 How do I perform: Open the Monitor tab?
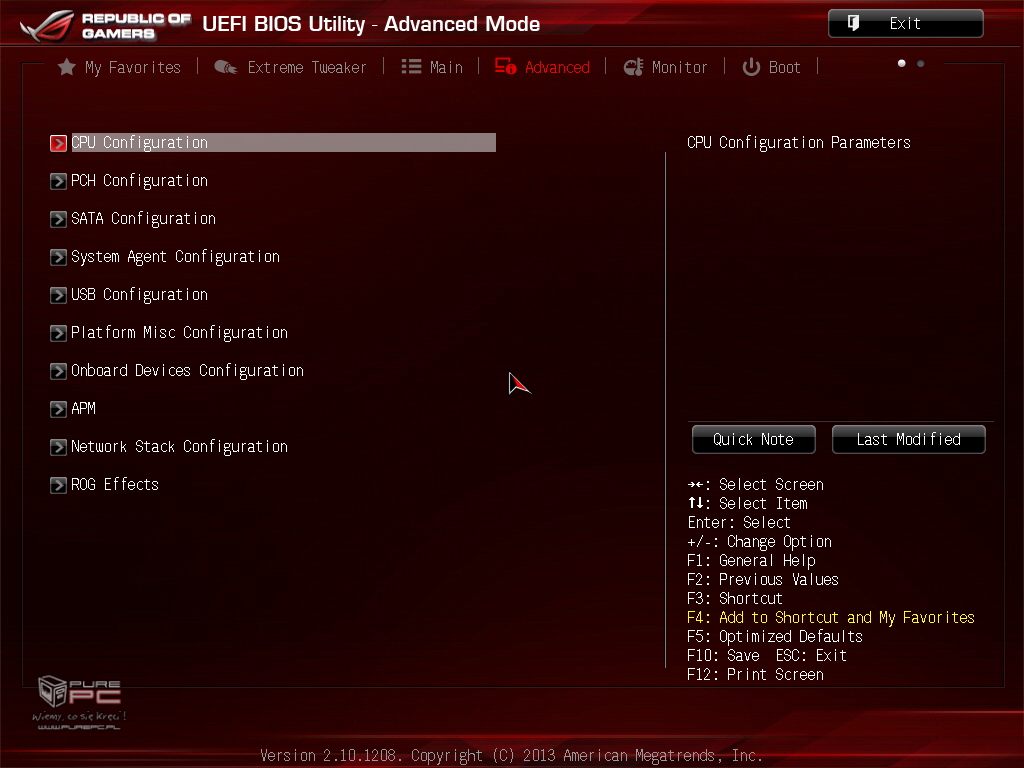[665, 67]
